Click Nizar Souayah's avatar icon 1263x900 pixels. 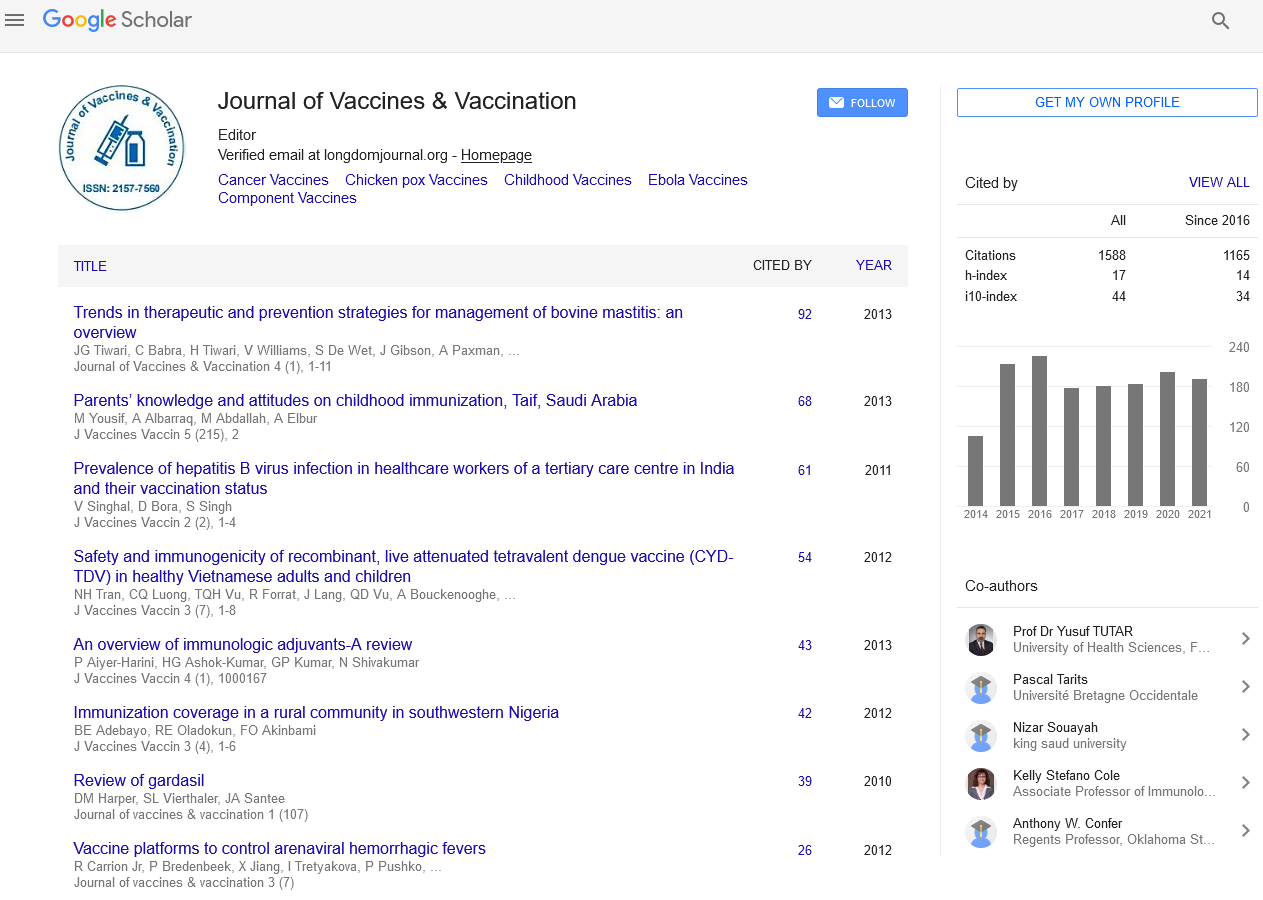(981, 736)
